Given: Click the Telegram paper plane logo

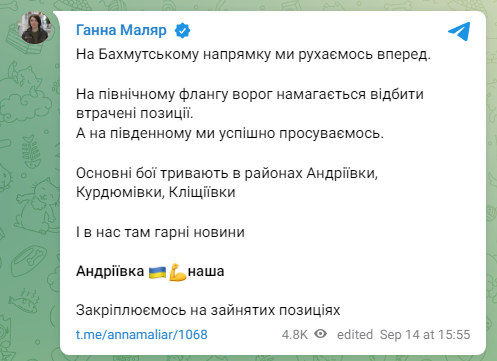Looking at the screenshot, I should point(459,31).
